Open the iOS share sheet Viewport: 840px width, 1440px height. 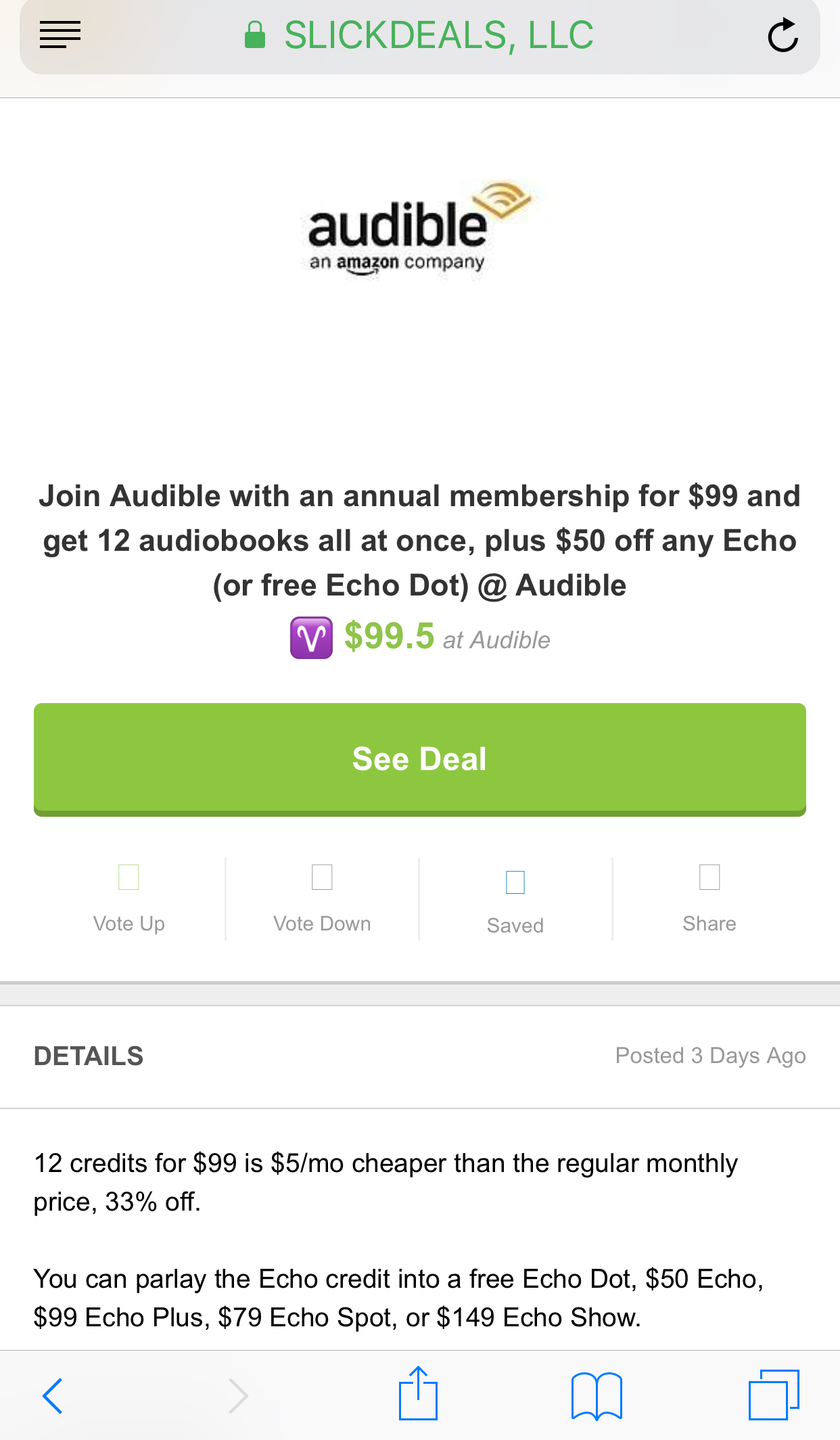click(418, 1394)
